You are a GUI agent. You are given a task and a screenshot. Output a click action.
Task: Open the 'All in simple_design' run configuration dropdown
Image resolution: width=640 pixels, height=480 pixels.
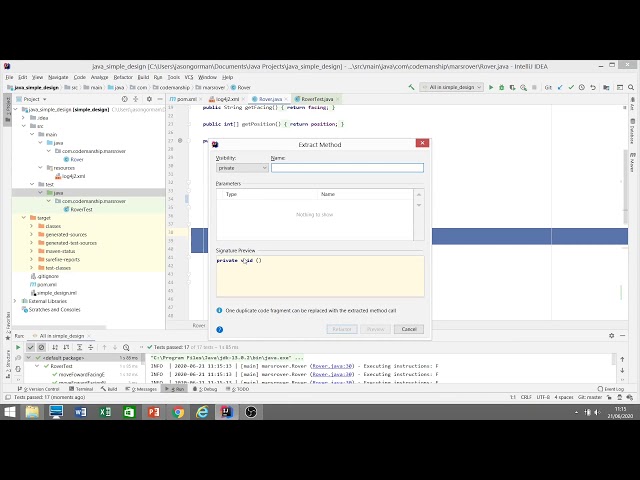pyautogui.click(x=452, y=87)
